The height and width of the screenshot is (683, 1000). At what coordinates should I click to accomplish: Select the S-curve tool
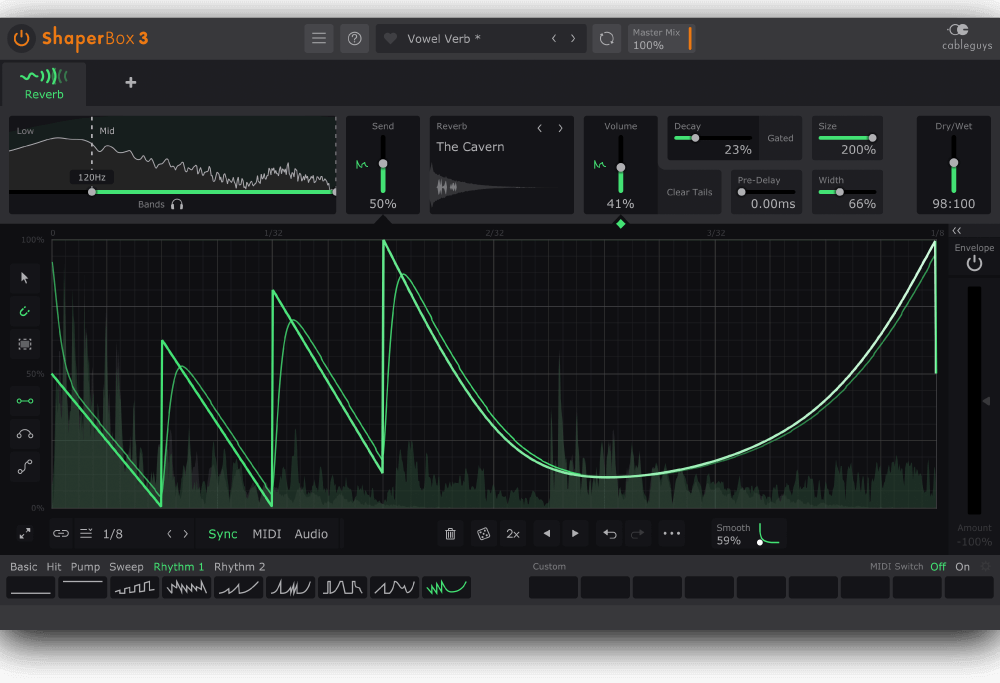pyautogui.click(x=25, y=467)
